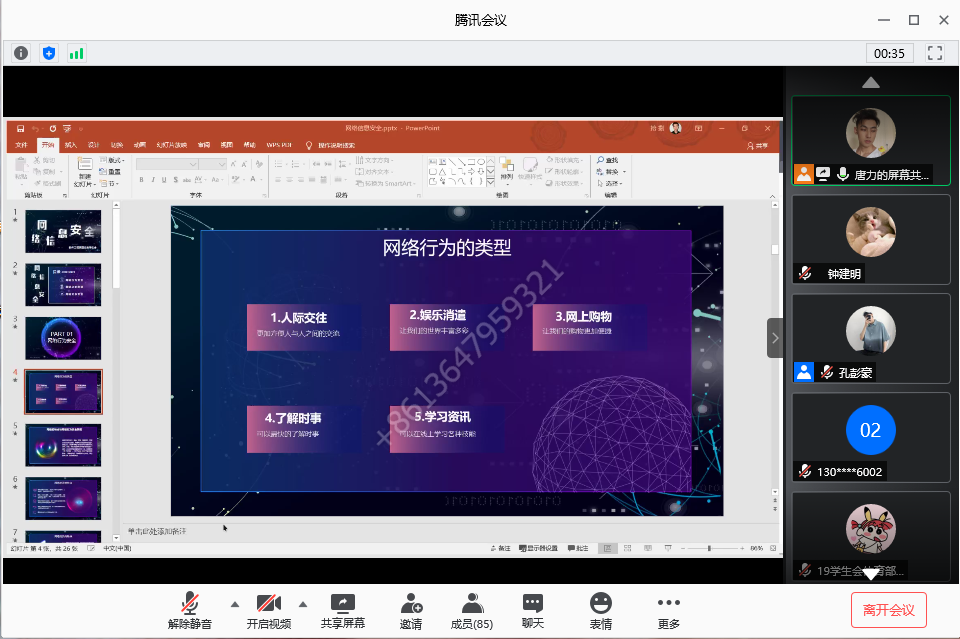Open the 邀请 invite icon
The height and width of the screenshot is (639, 960).
pos(410,610)
